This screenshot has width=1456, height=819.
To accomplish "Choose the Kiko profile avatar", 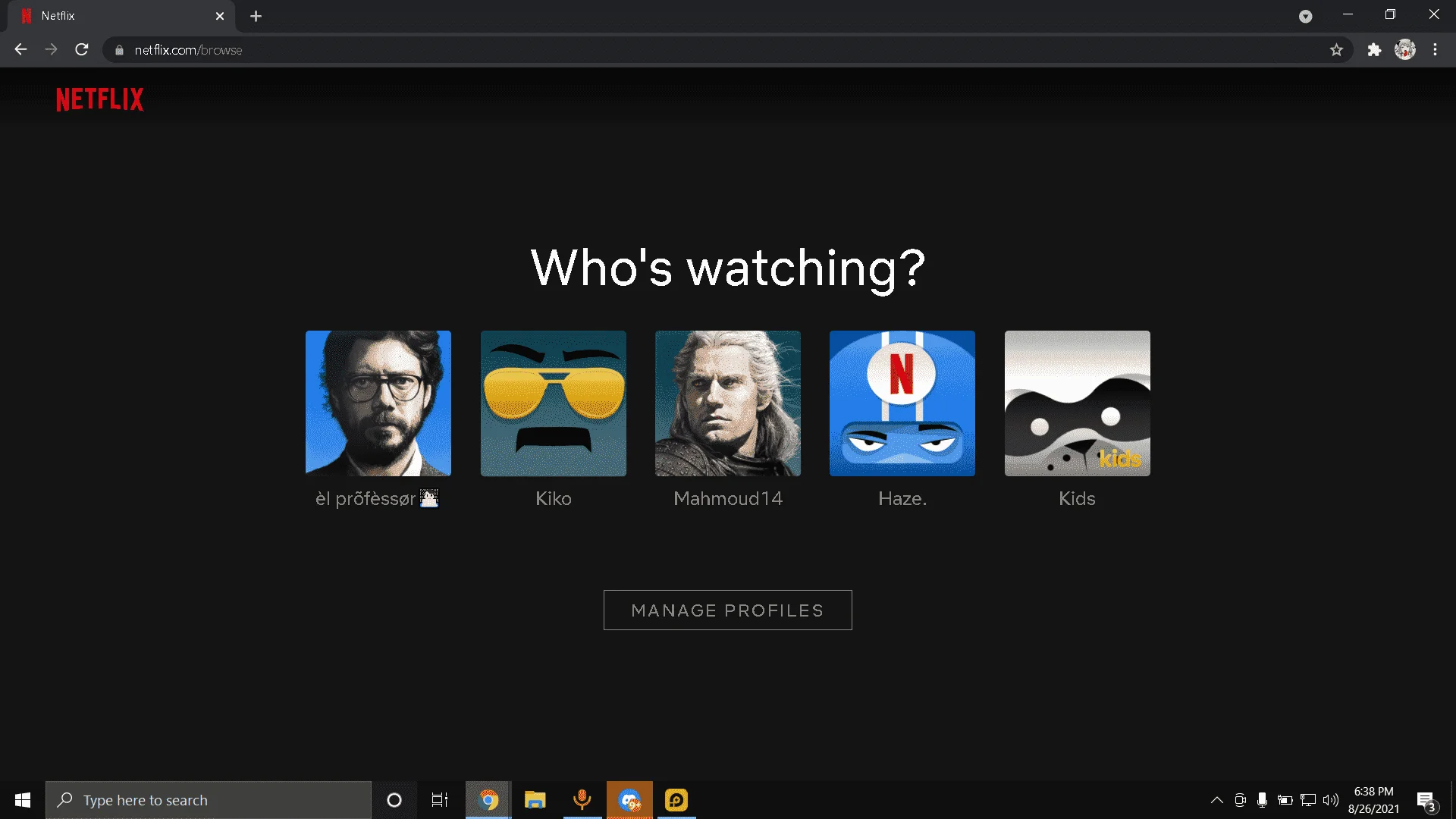I will click(x=554, y=403).
